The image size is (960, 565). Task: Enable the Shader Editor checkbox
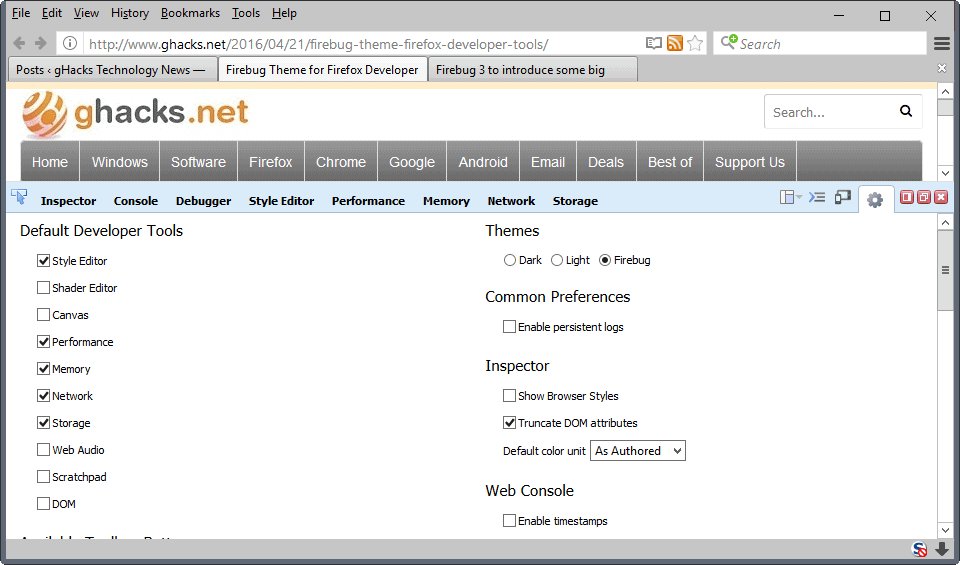(43, 288)
